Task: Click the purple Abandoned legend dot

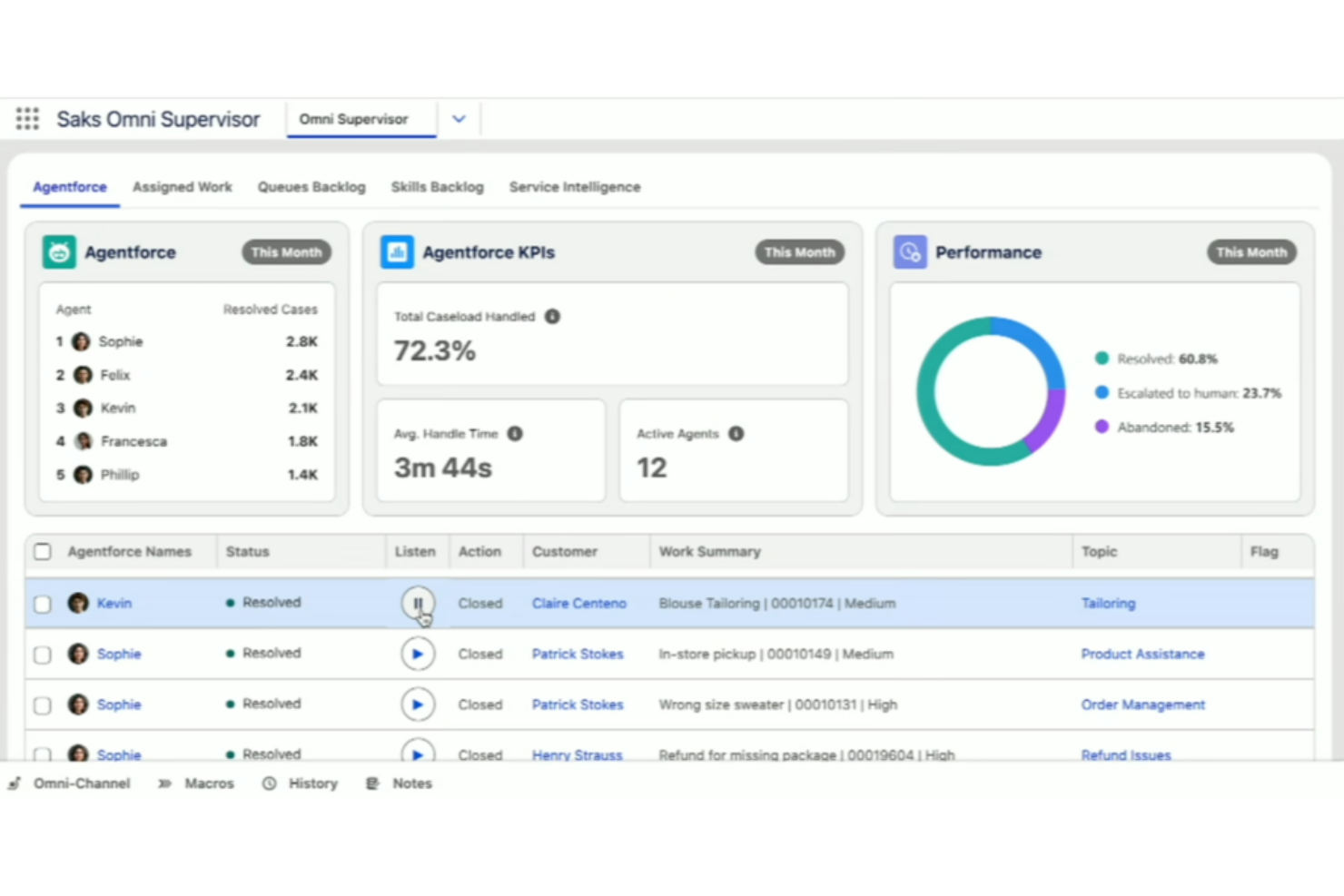Action: 1102,427
